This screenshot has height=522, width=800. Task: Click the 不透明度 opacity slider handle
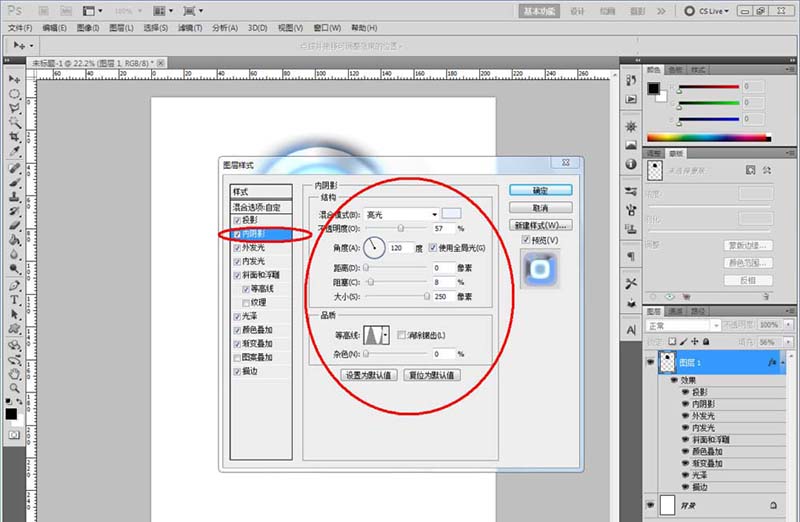click(x=401, y=228)
